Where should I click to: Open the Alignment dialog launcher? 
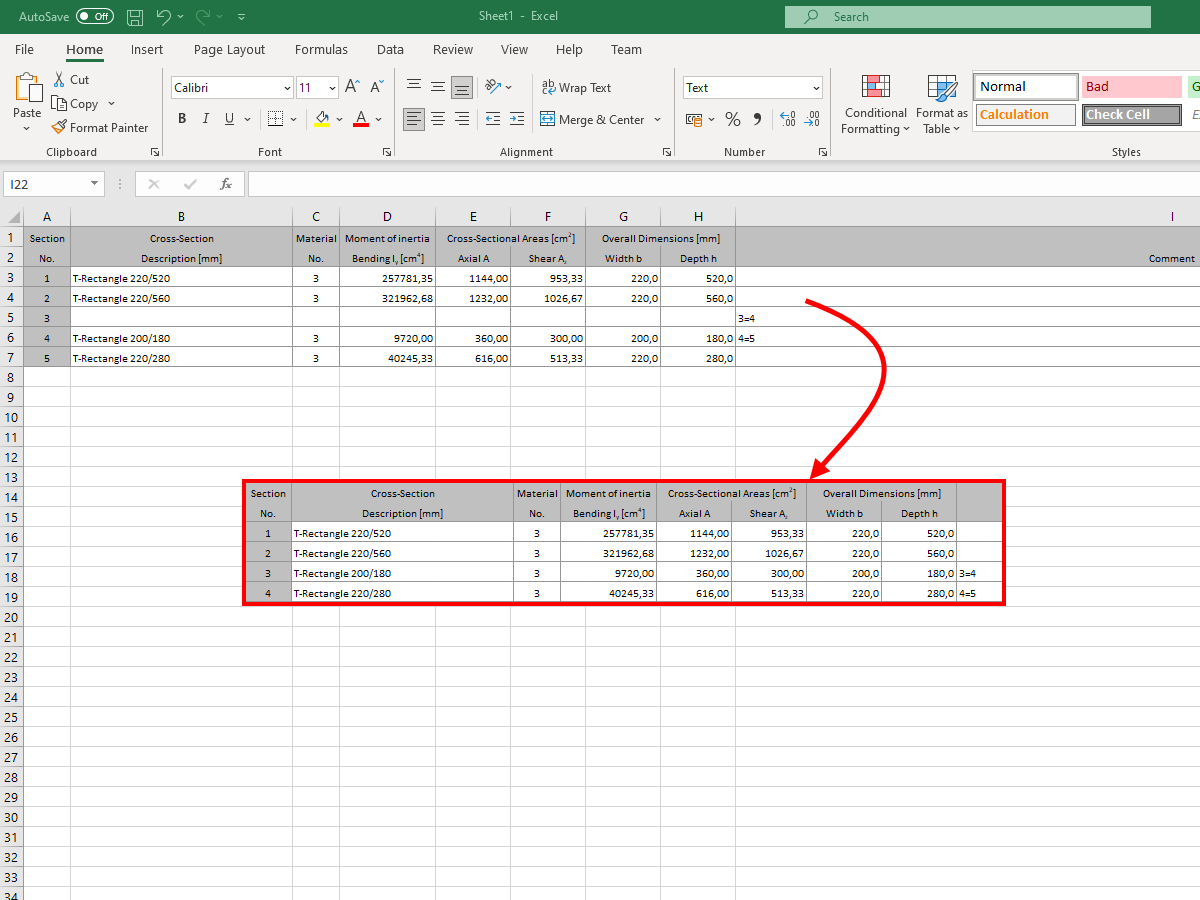pos(667,152)
